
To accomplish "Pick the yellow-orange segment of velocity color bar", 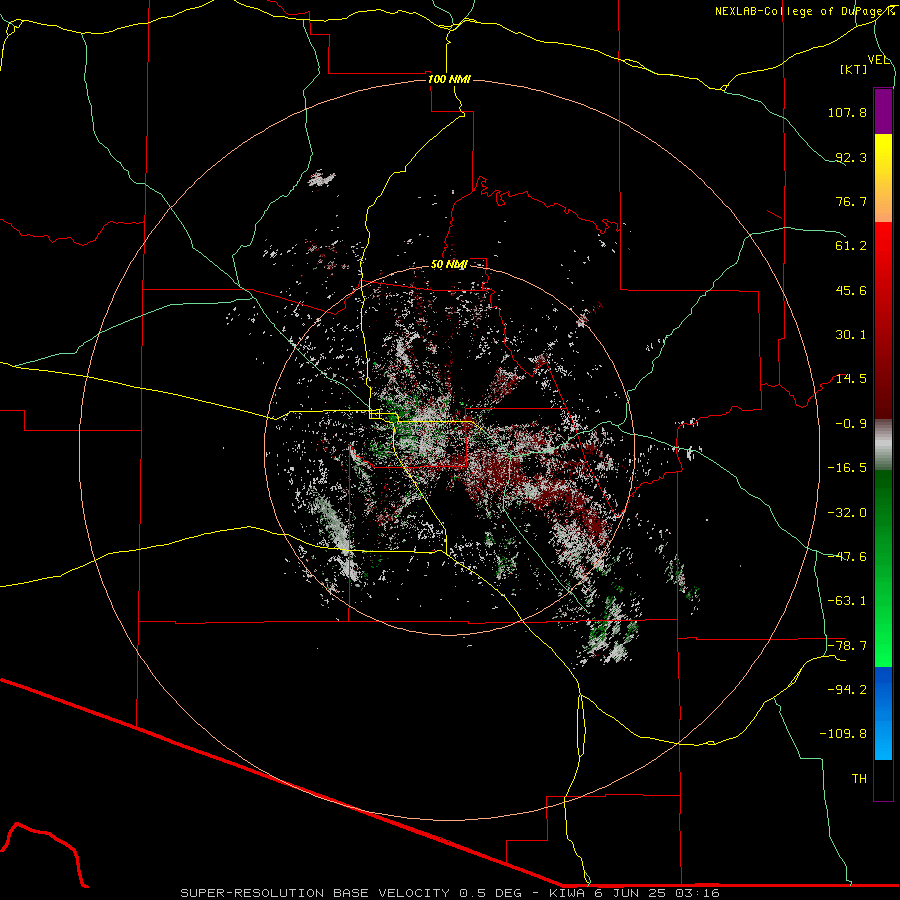I will pyautogui.click(x=883, y=178).
